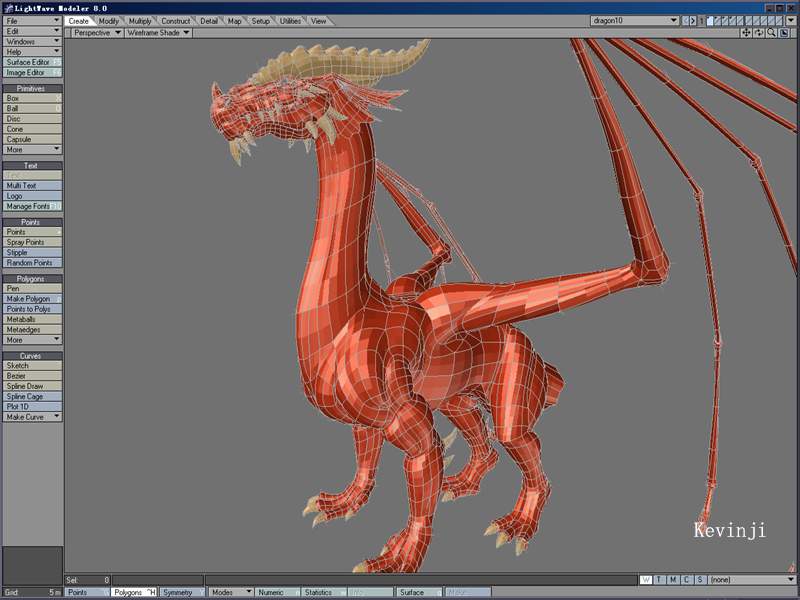This screenshot has height=600, width=800.
Task: Open the Edit menu dropdown
Action: click(33, 31)
